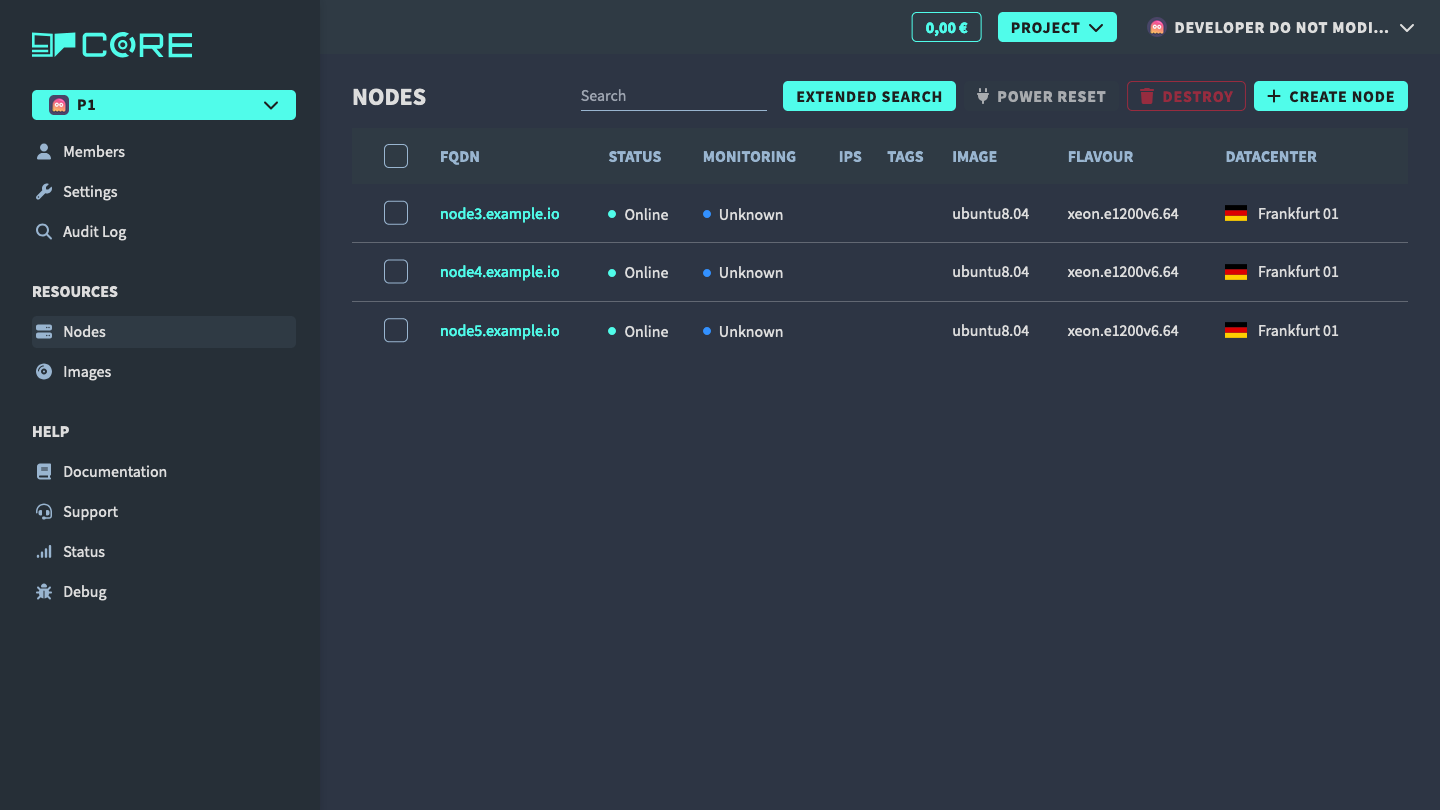Open node5.example.io node link

500,330
